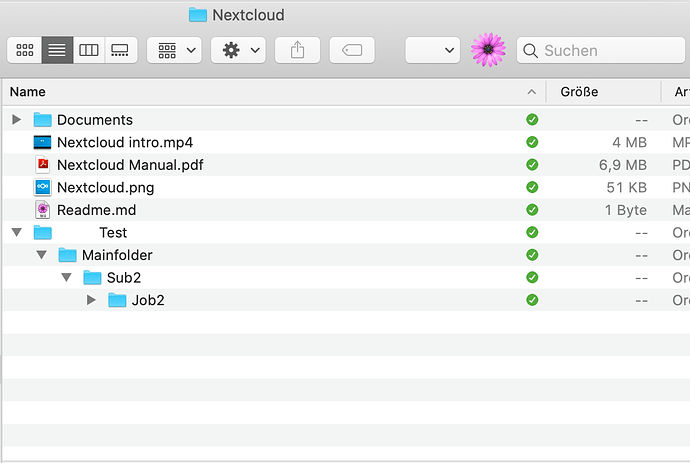Select Nextcloud.png file name
The height and width of the screenshot is (463, 690).
pyautogui.click(x=106, y=188)
